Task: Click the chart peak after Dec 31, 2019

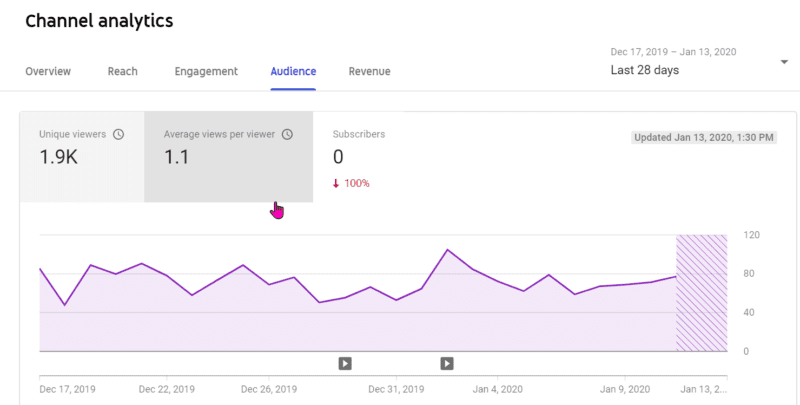Action: [x=447, y=250]
